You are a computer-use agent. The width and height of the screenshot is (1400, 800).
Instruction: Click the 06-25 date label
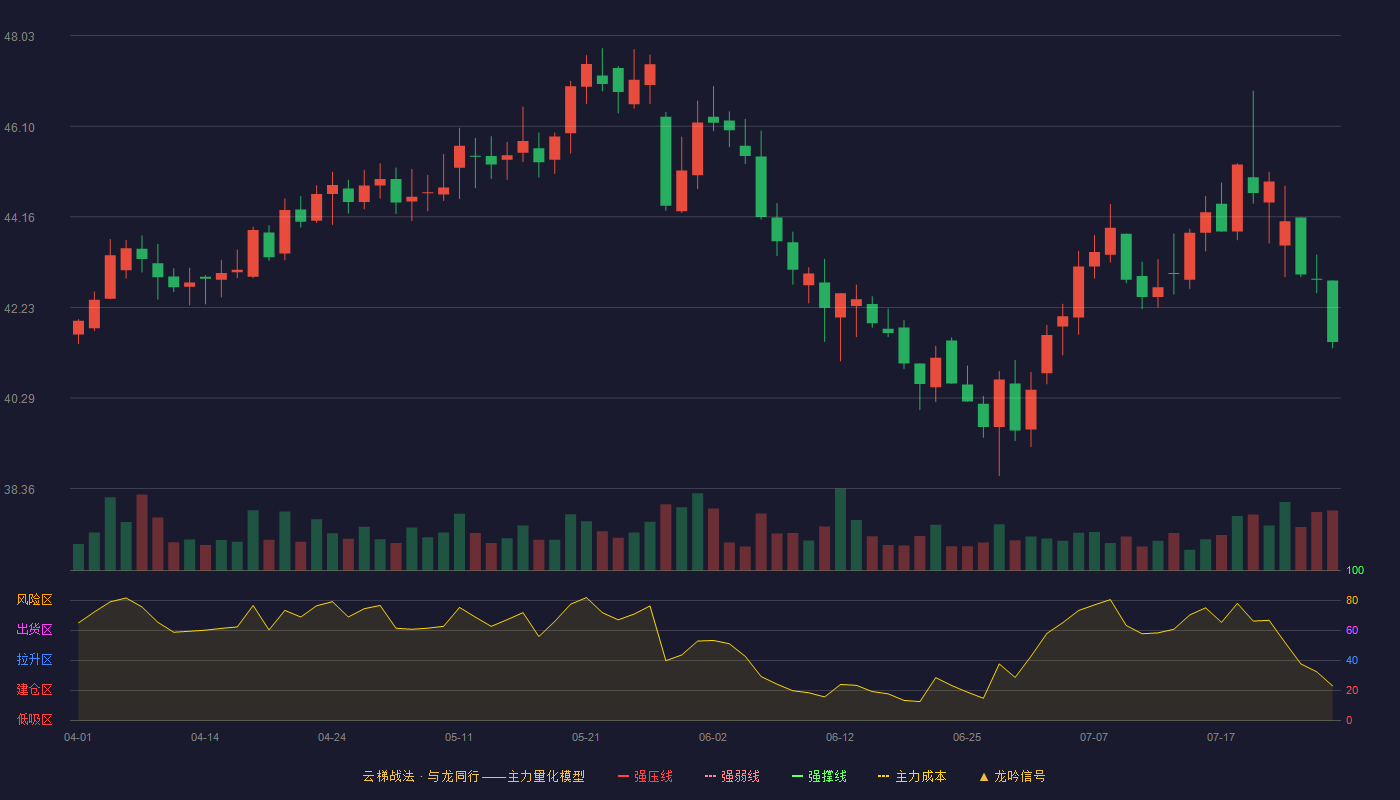click(967, 737)
